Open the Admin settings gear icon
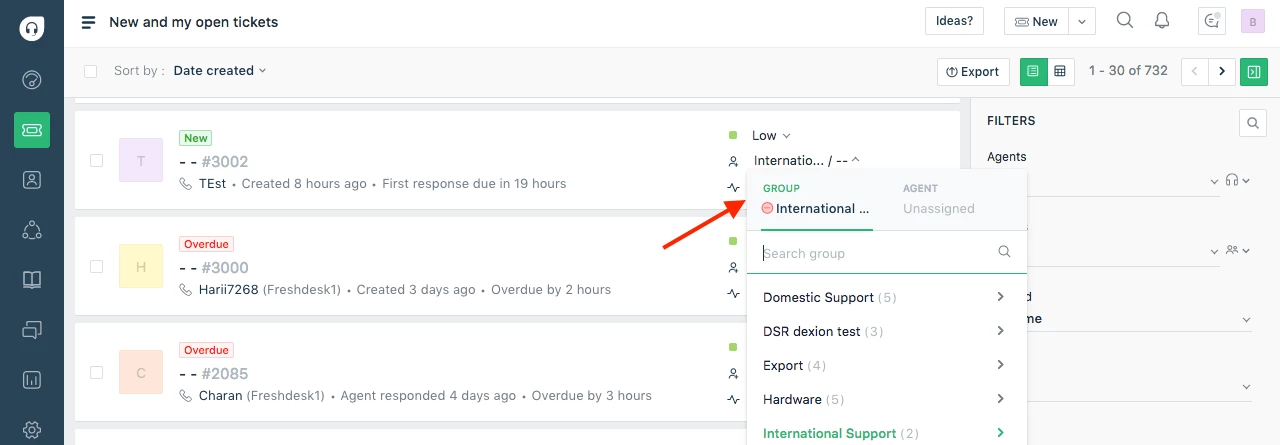Screen dimensions: 1280x445 coord(32,430)
